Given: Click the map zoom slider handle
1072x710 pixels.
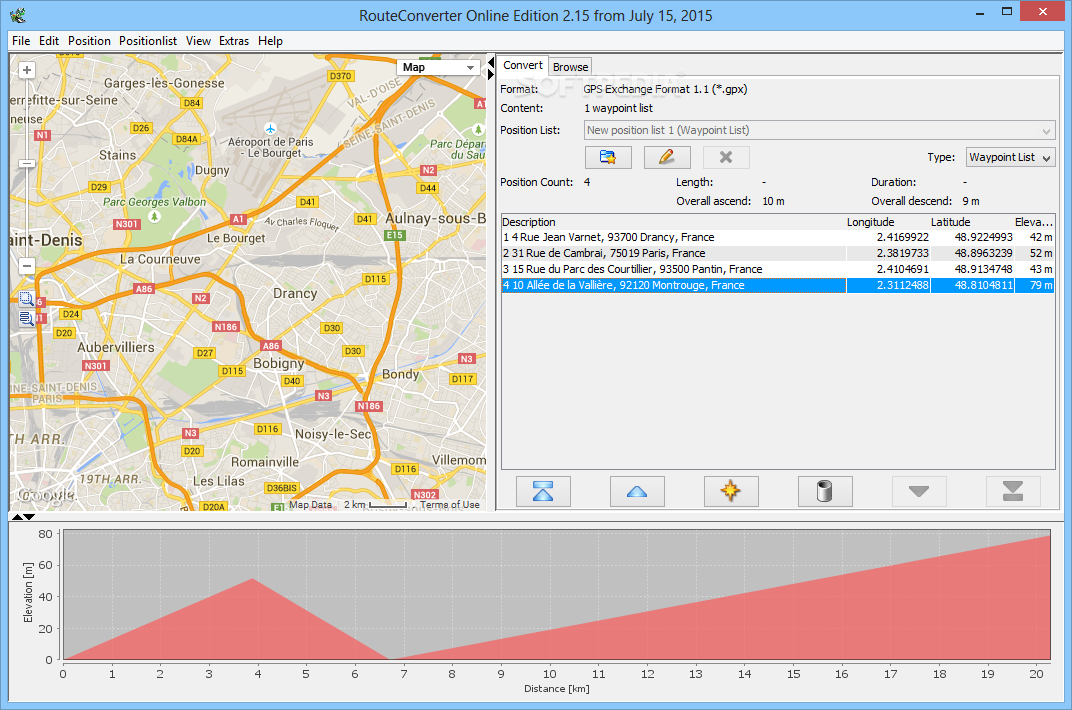Looking at the screenshot, I should click(27, 163).
